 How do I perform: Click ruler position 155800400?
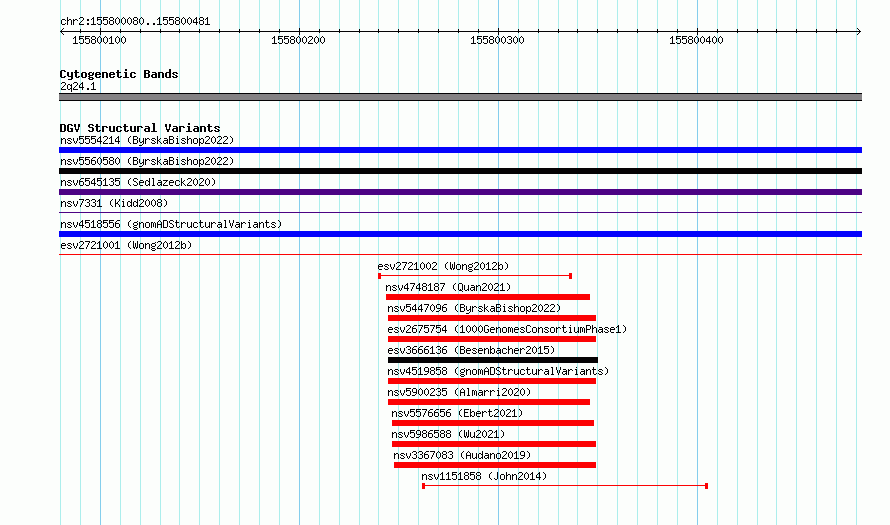[x=696, y=40]
